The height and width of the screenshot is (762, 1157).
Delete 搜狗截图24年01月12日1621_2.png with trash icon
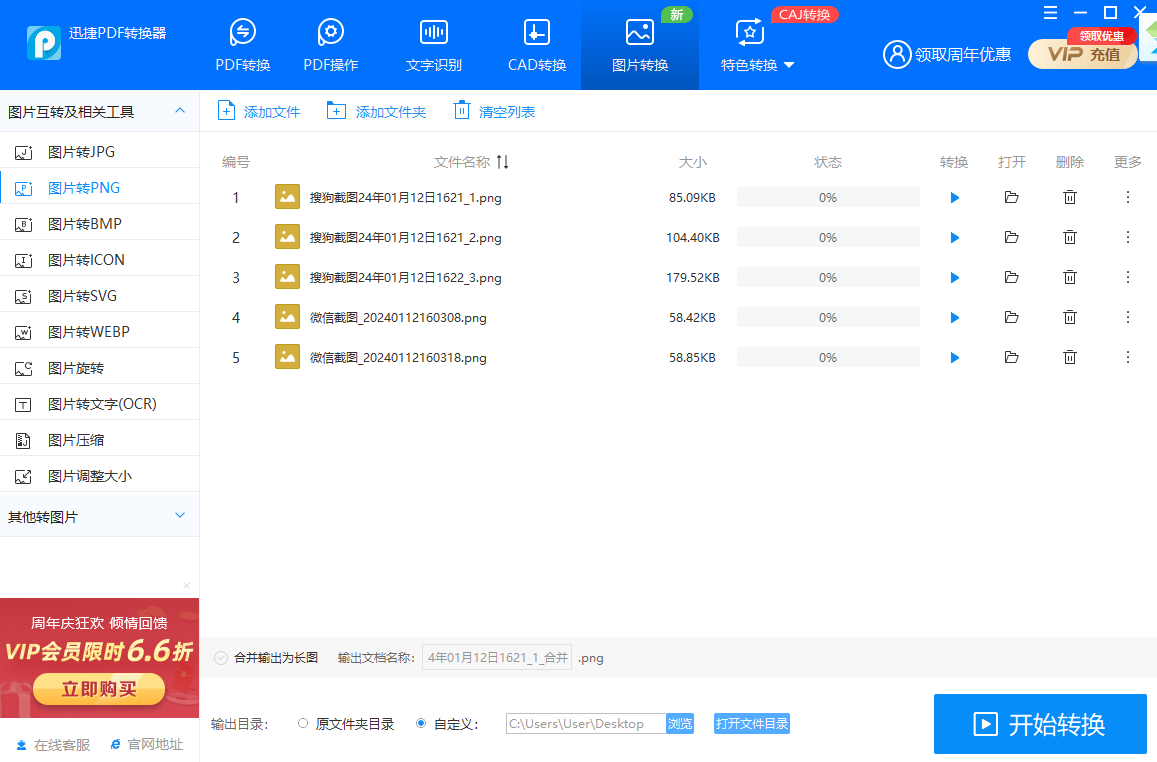point(1070,237)
